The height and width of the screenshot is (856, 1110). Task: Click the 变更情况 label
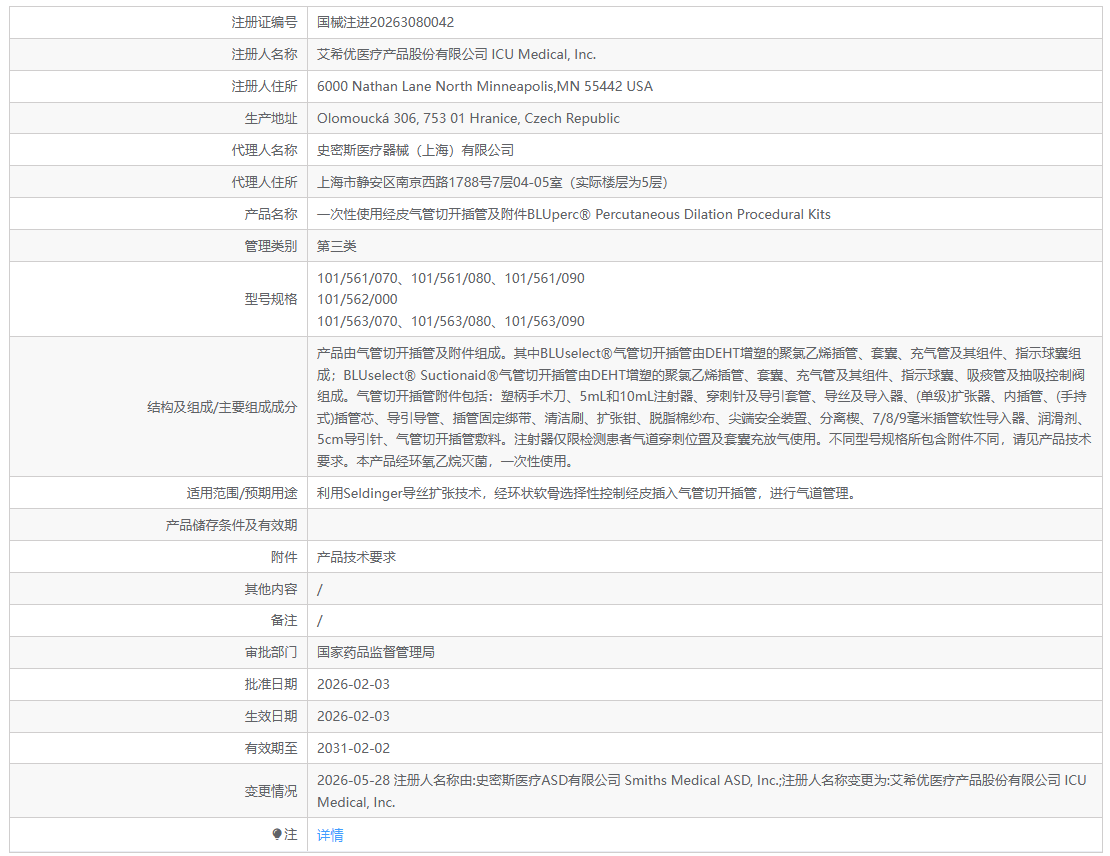click(x=271, y=792)
